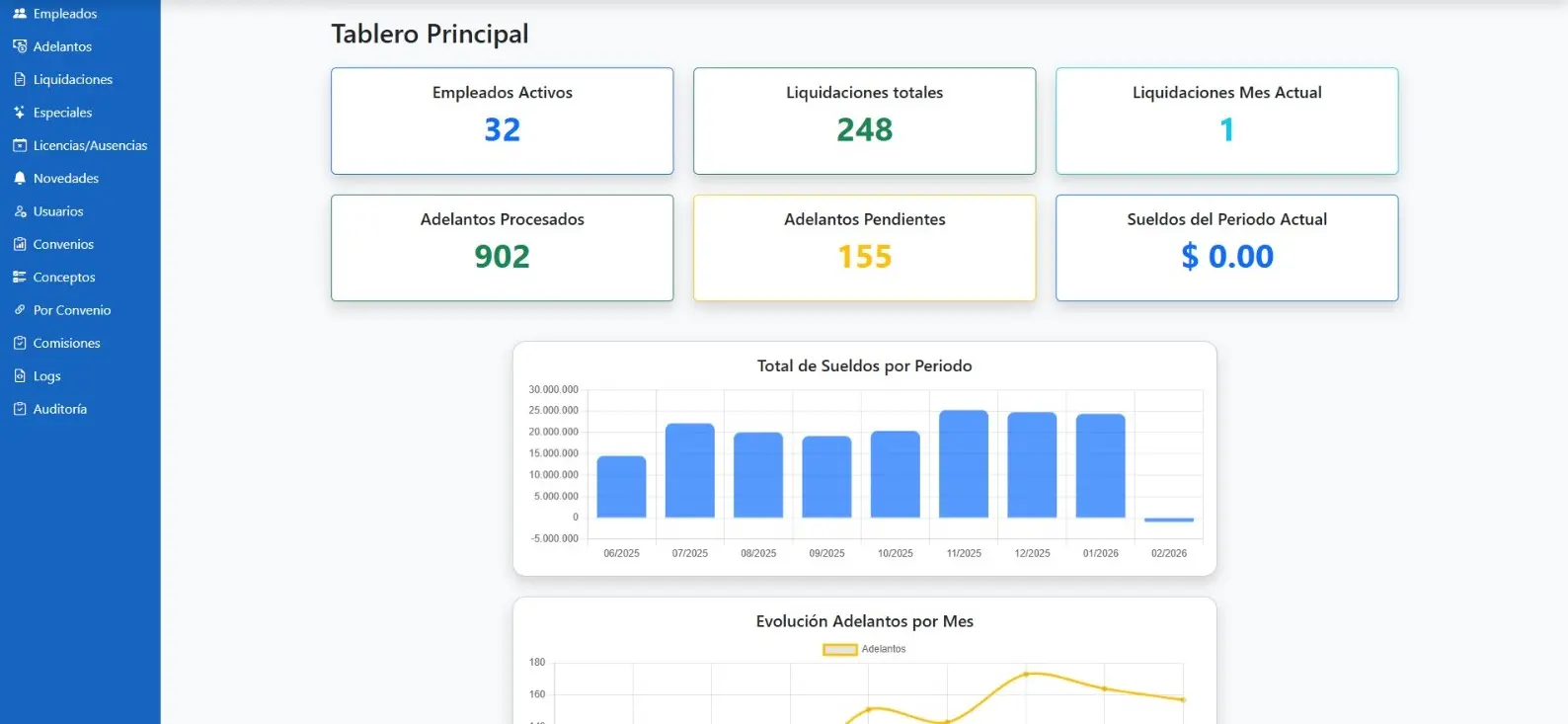This screenshot has height=724, width=1568.
Task: Select the Adelantos Pendientes card
Action: [x=864, y=247]
